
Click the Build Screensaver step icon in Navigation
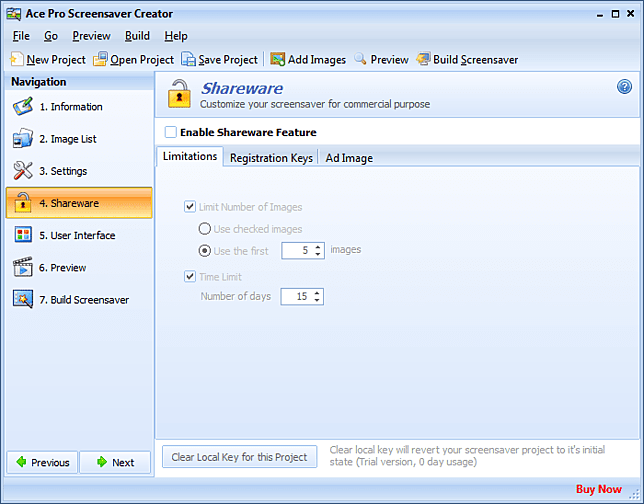pyautogui.click(x=23, y=299)
